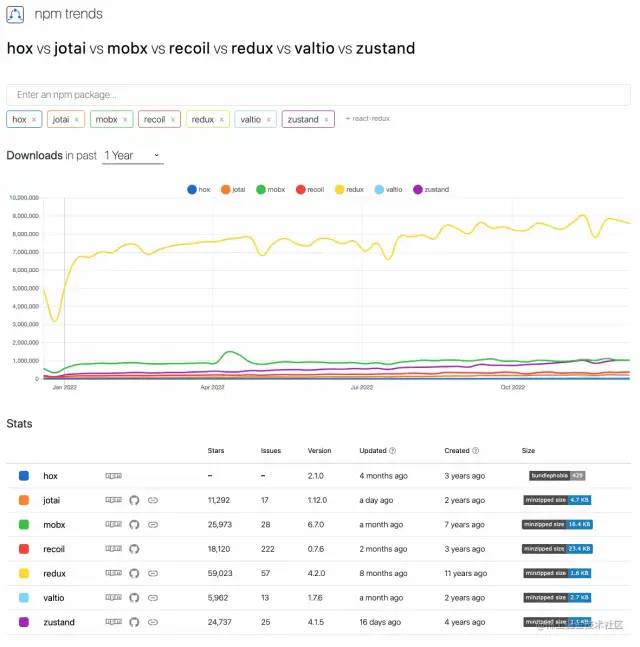Viewport: 640px width, 647px height.
Task: Click the homepage link icon for valtio
Action: click(x=153, y=598)
